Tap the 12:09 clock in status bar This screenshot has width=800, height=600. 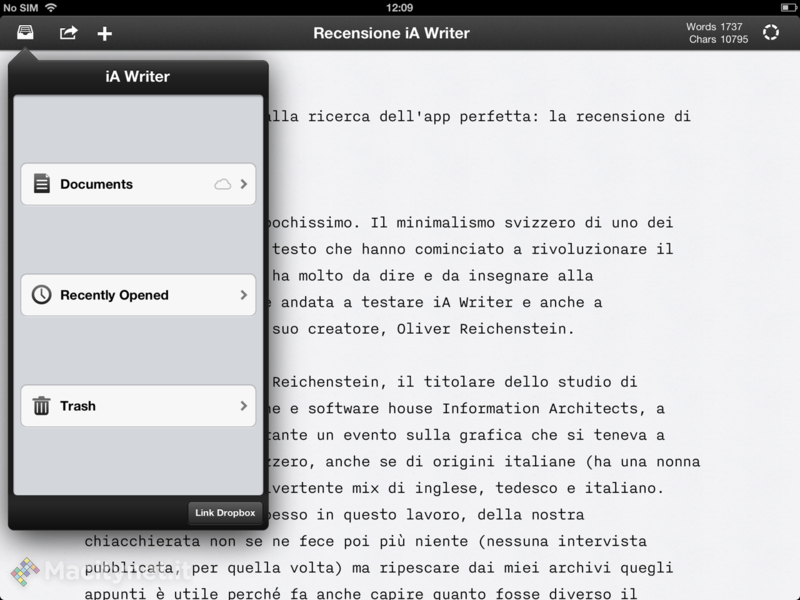pyautogui.click(x=399, y=8)
